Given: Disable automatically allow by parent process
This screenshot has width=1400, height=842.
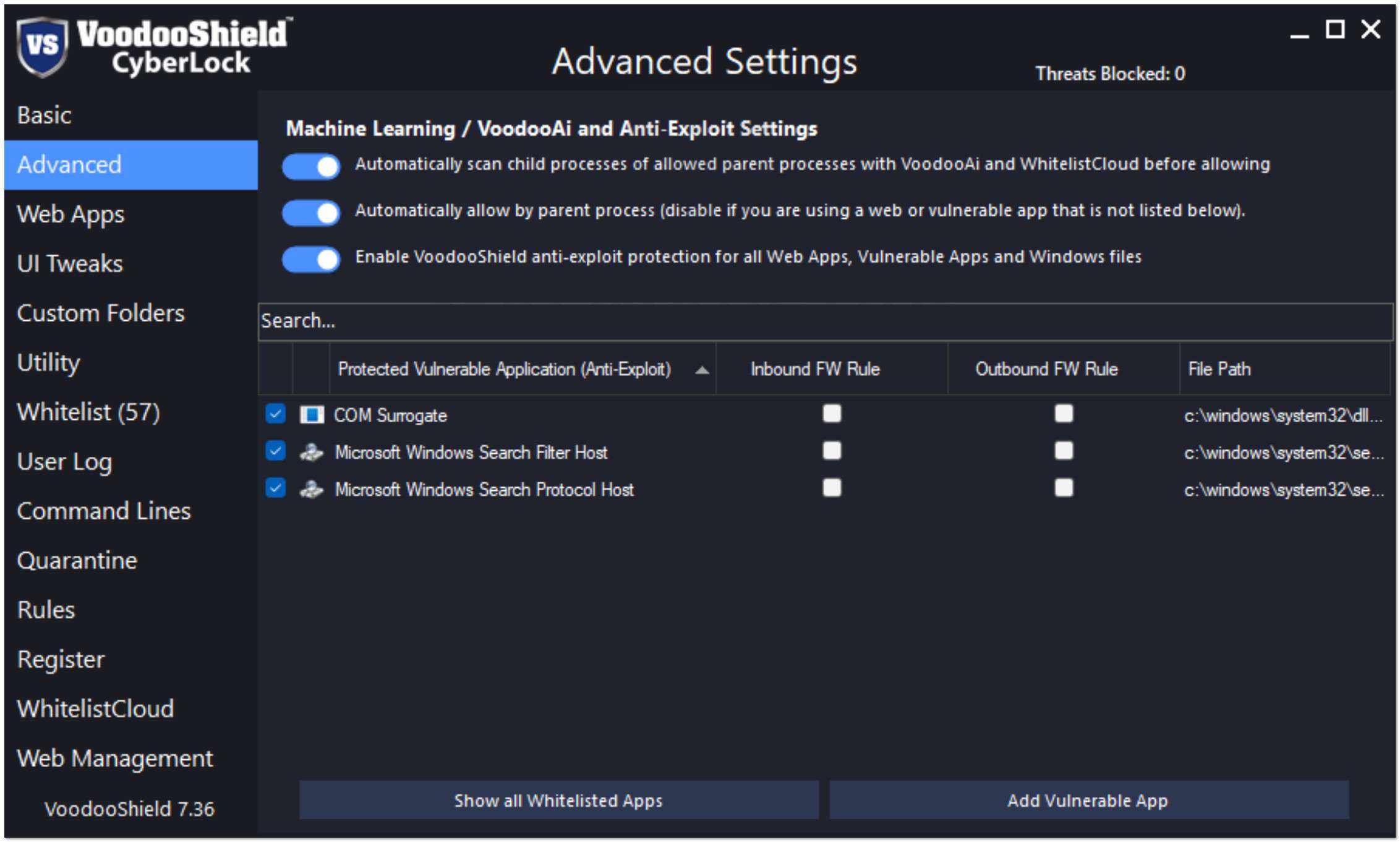Looking at the screenshot, I should tap(311, 212).
